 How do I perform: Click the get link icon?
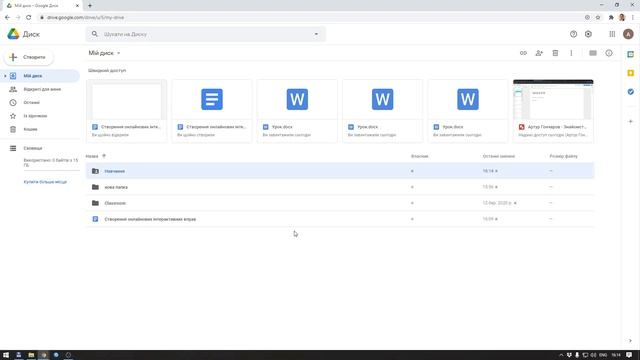pyautogui.click(x=523, y=53)
